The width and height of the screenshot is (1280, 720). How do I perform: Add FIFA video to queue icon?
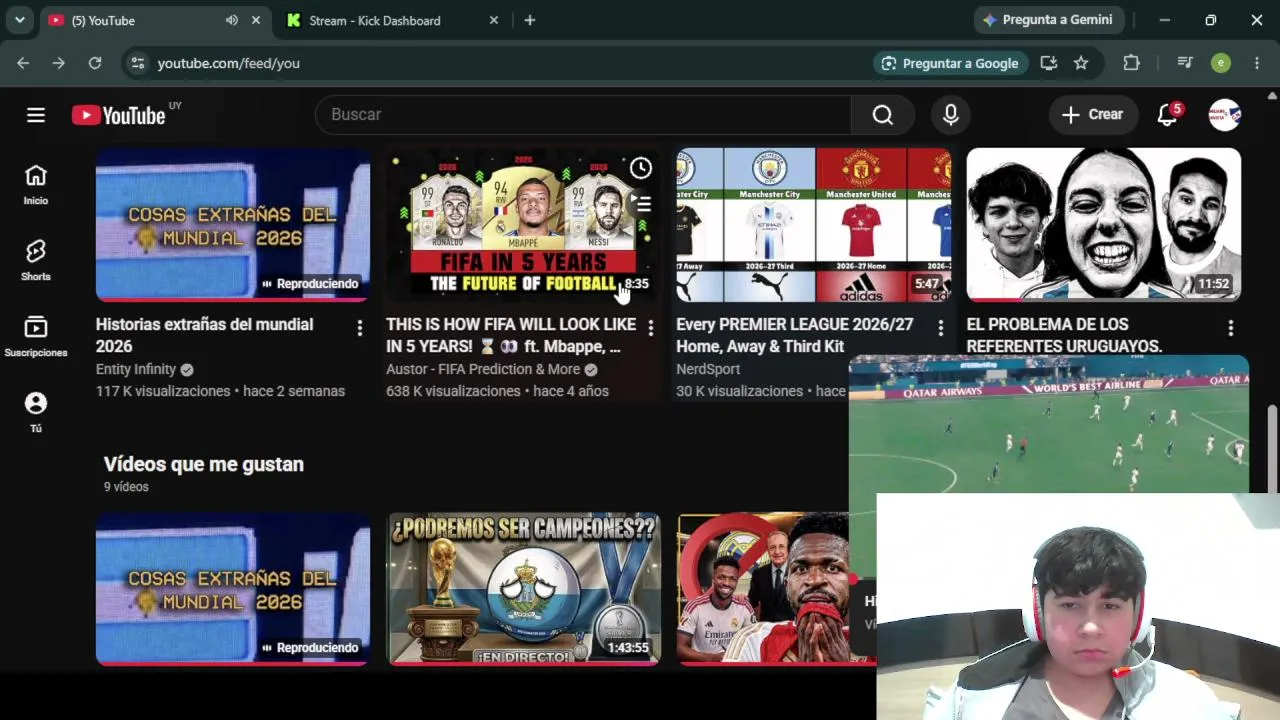pyautogui.click(x=641, y=204)
